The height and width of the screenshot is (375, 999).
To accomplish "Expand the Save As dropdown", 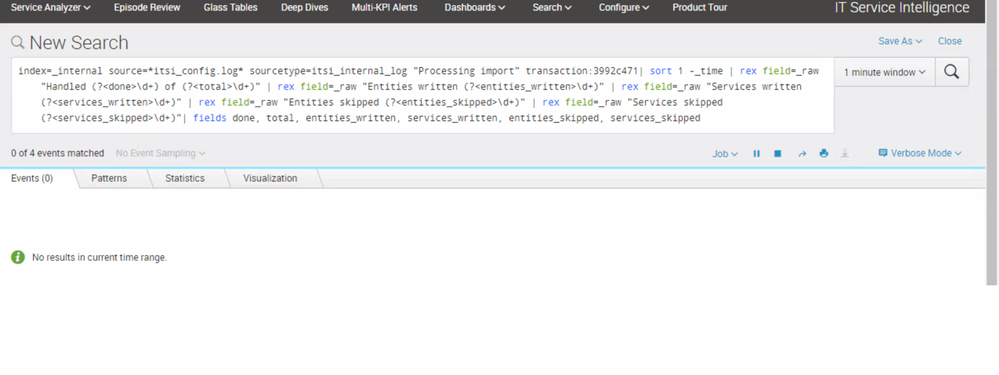I will (900, 41).
